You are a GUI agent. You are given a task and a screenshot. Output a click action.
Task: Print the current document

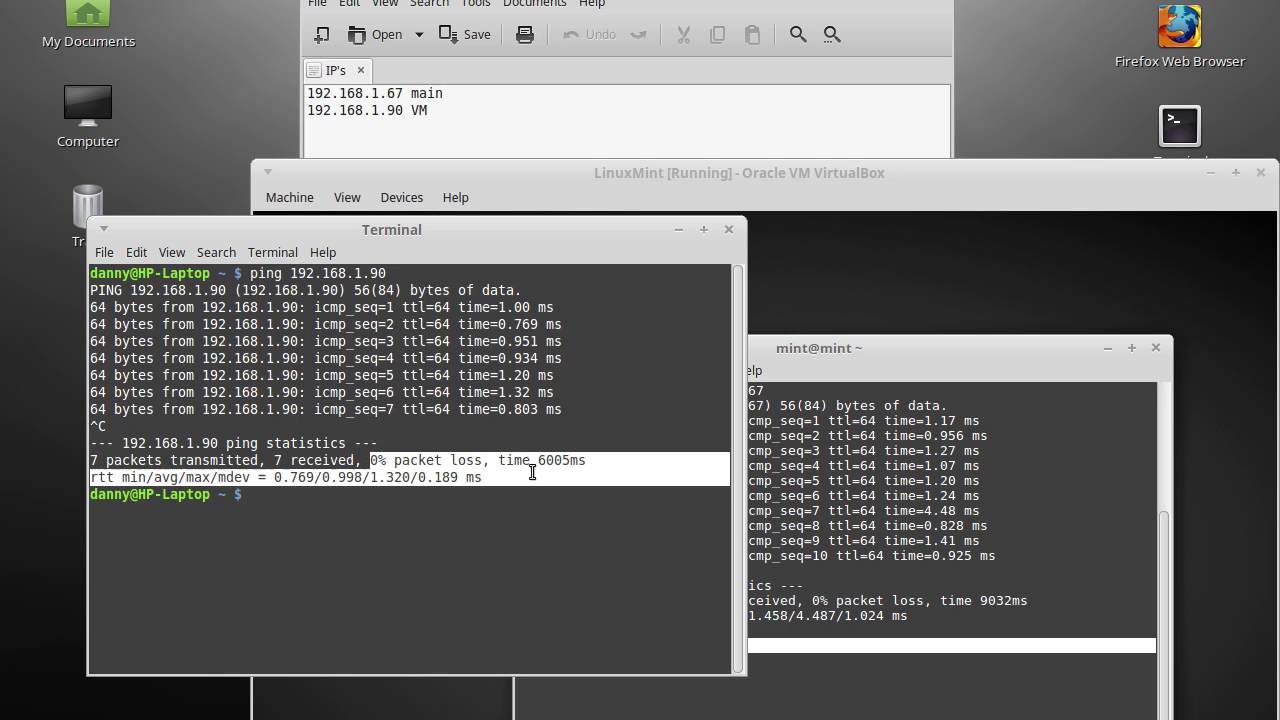click(524, 34)
